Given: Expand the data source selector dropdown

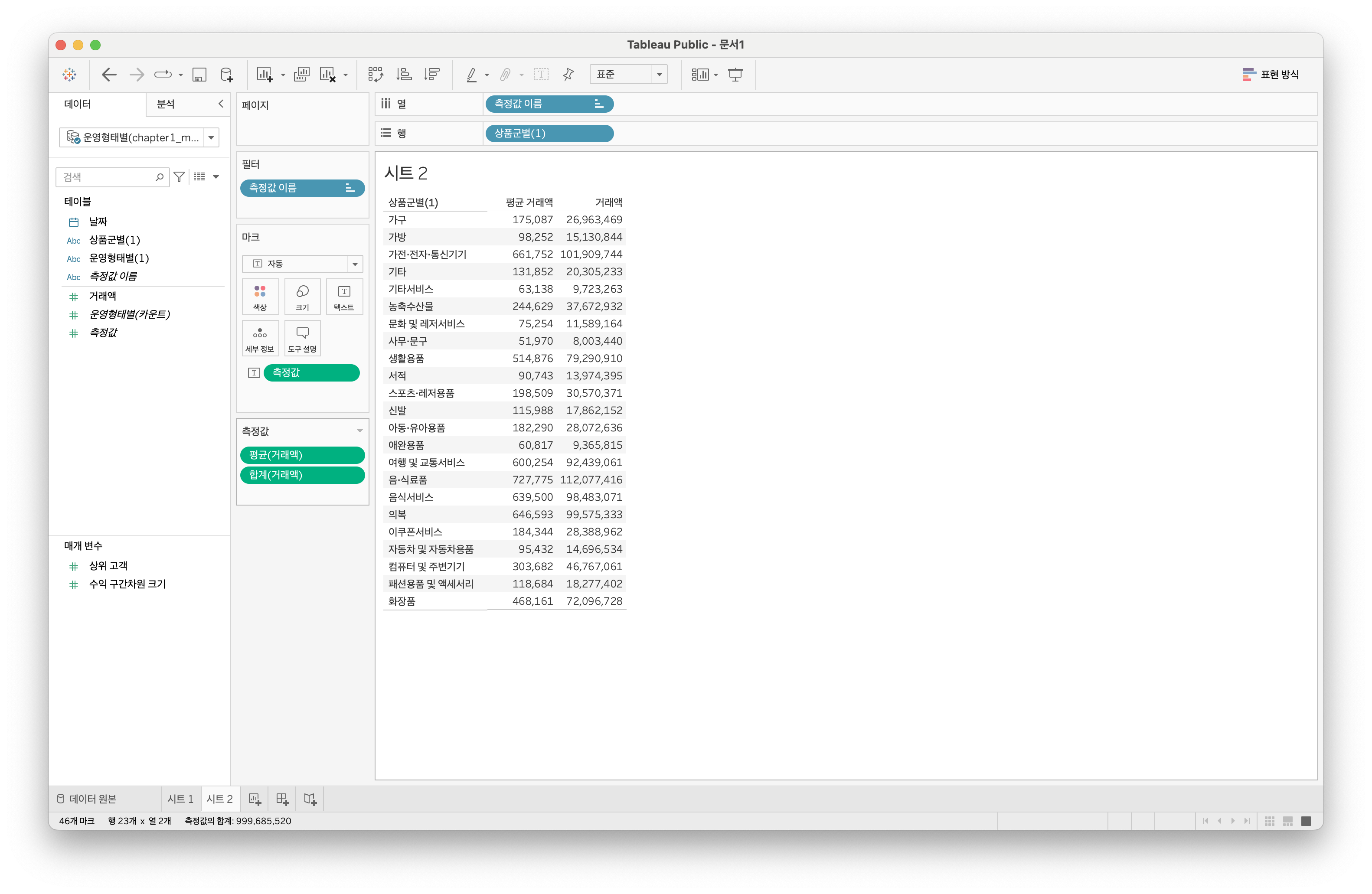Looking at the screenshot, I should click(211, 138).
